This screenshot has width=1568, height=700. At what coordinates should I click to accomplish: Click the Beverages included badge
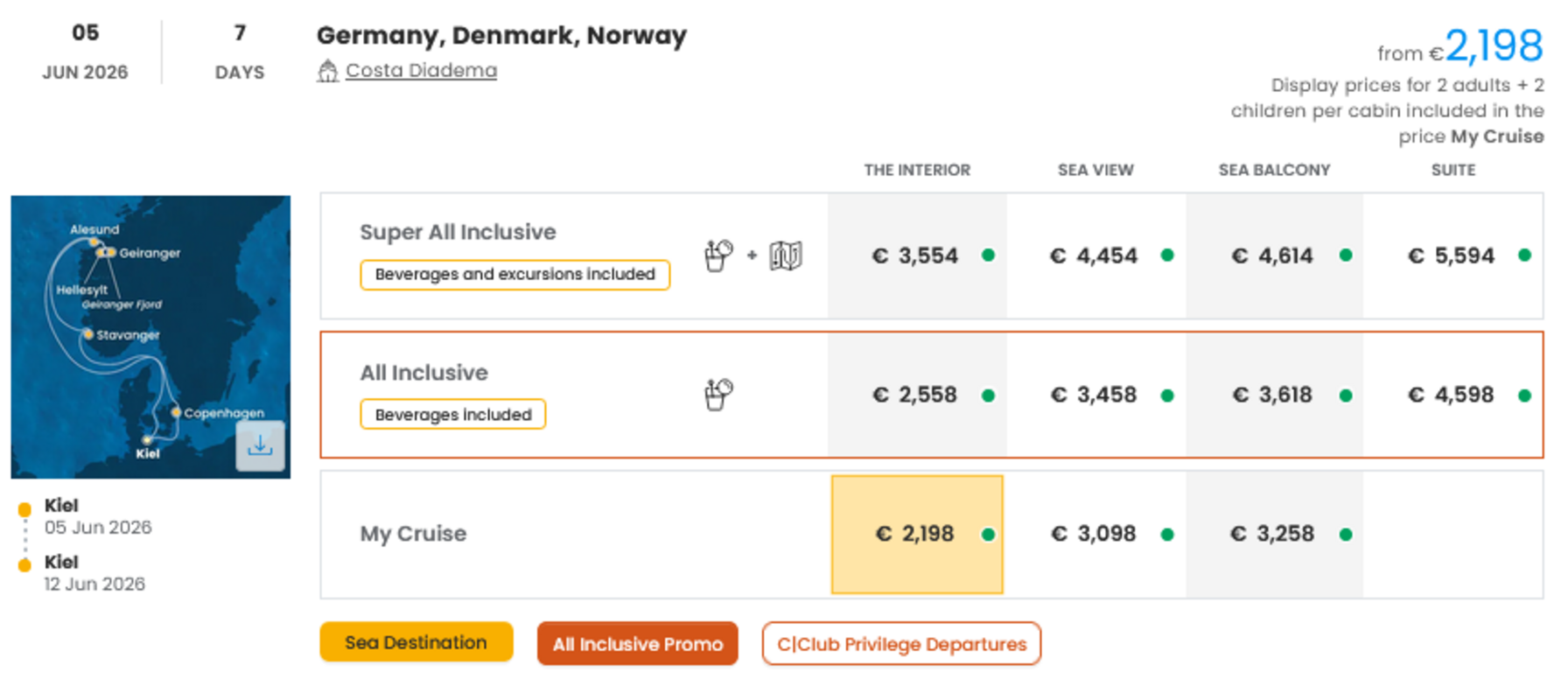coord(452,415)
